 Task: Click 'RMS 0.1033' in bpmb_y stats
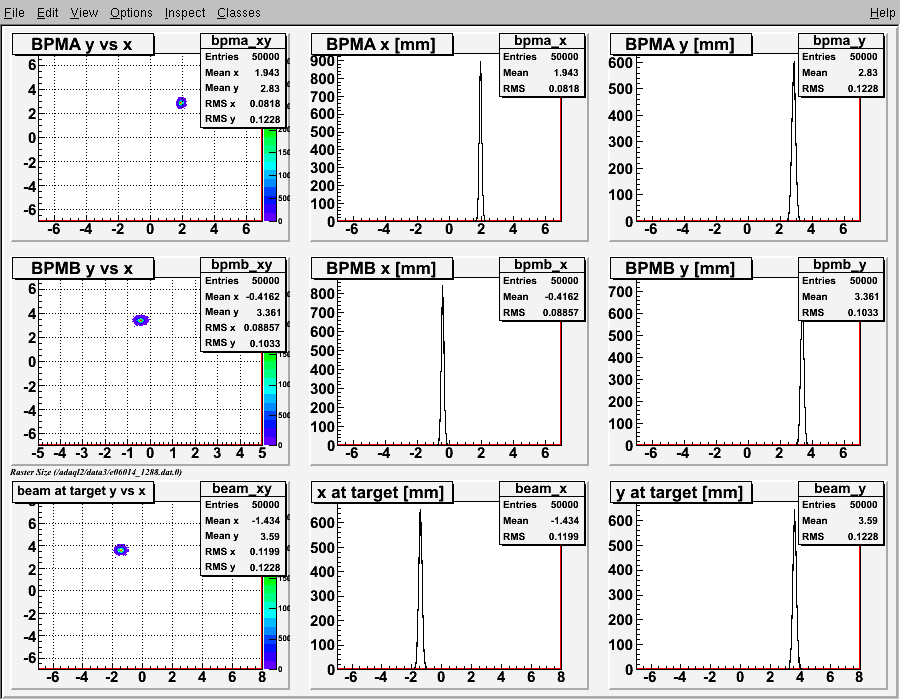[x=840, y=312]
